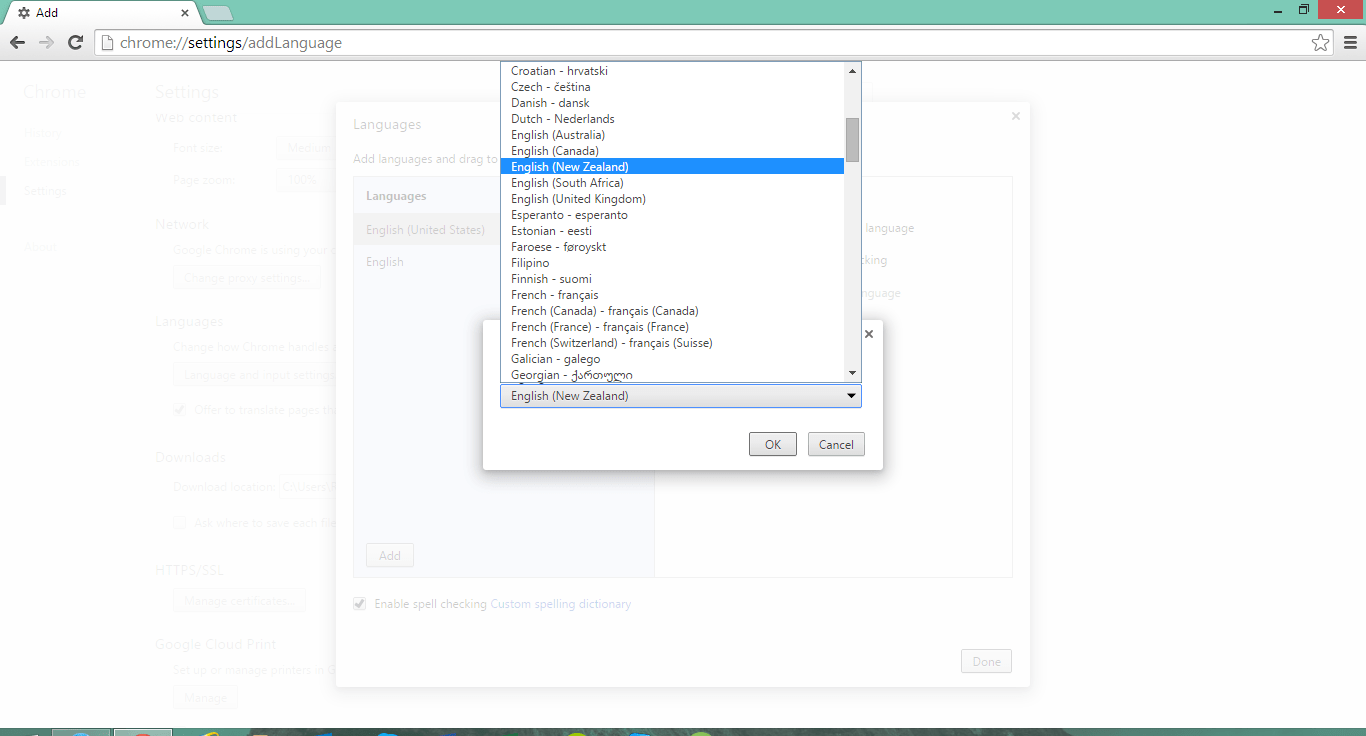
Task: Click the language list scroll-down arrow
Action: point(852,373)
